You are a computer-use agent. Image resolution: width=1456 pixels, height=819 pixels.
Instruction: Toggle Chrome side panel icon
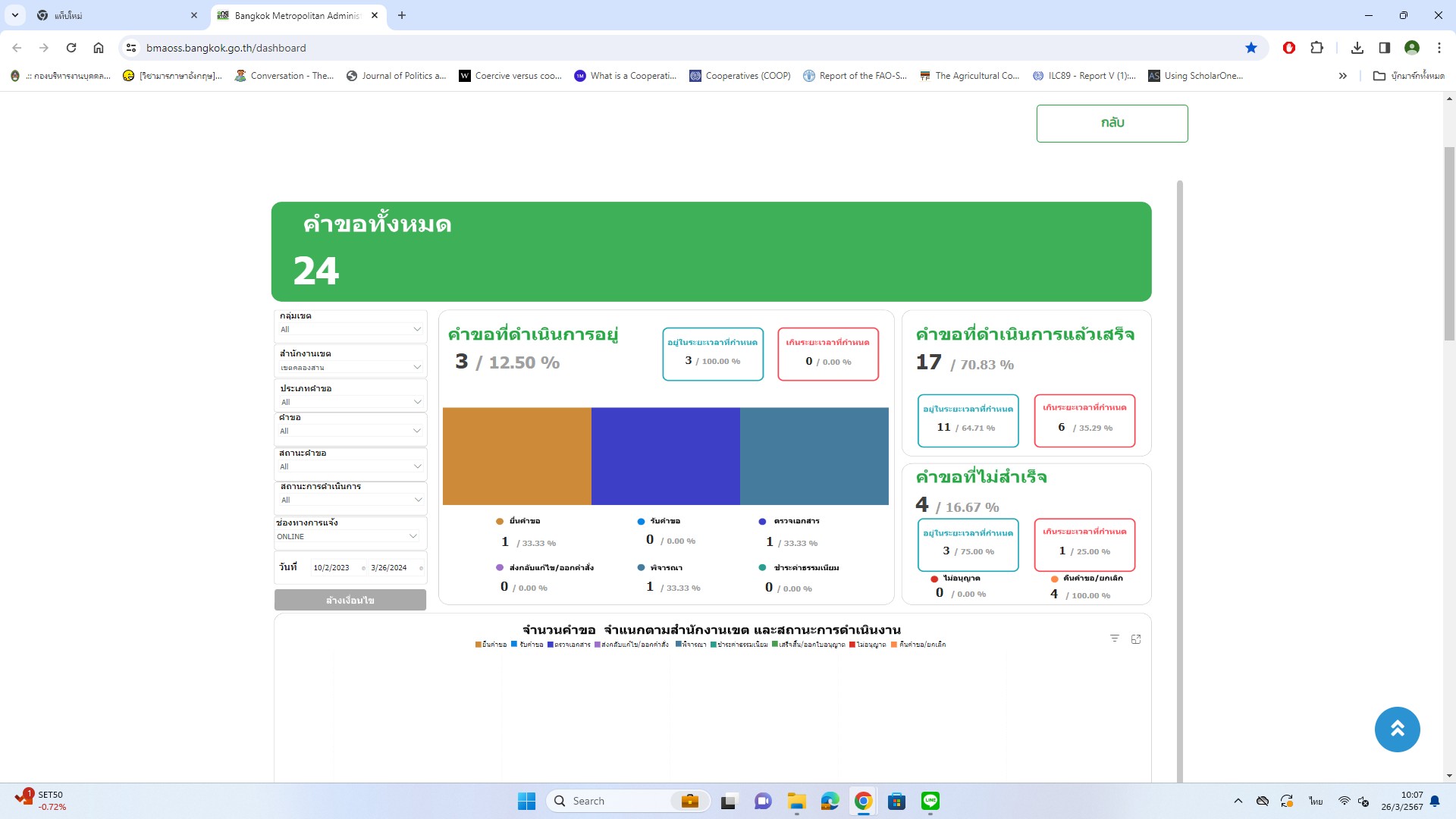1384,48
